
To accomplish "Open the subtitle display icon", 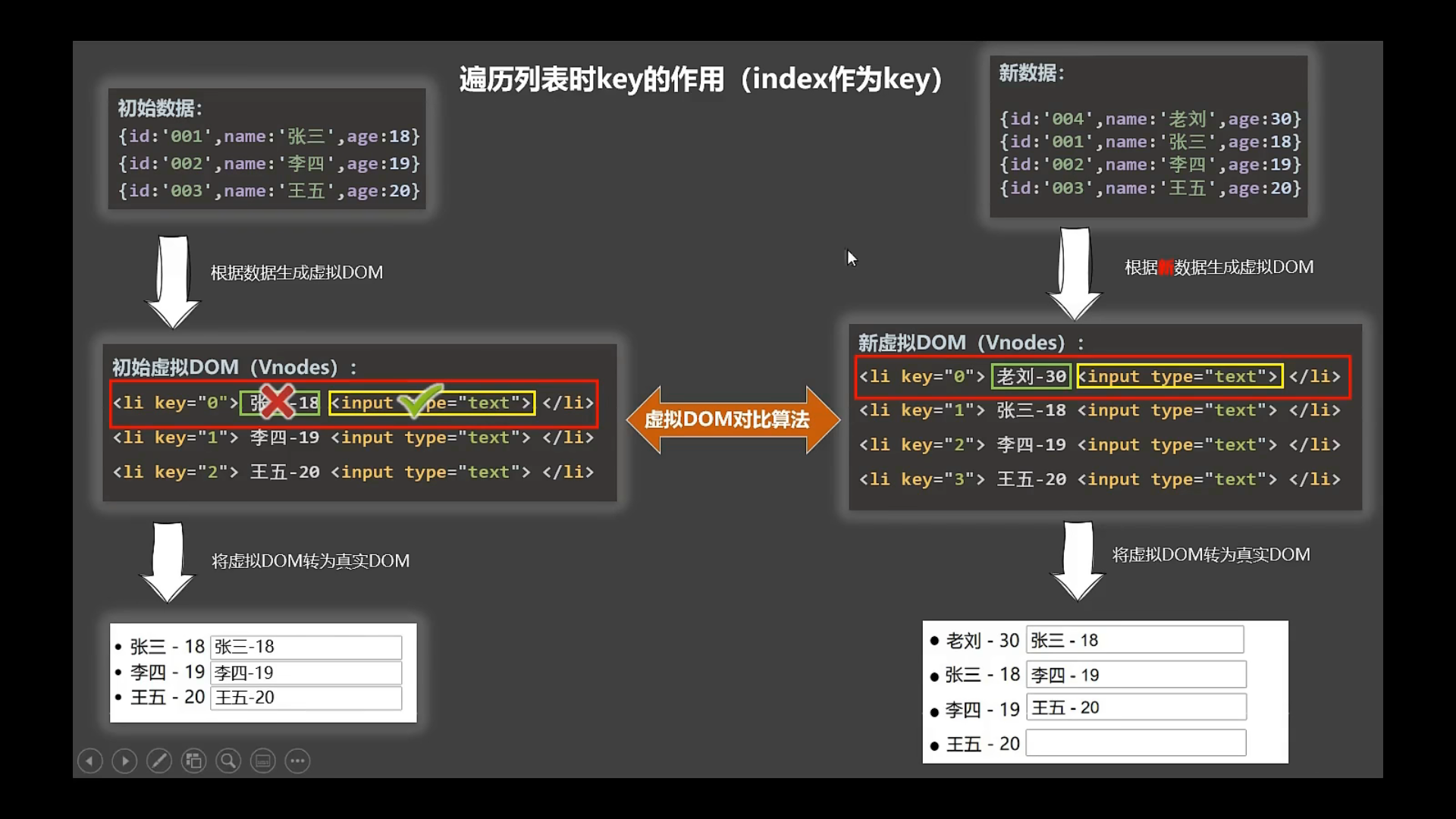I will (x=262, y=761).
